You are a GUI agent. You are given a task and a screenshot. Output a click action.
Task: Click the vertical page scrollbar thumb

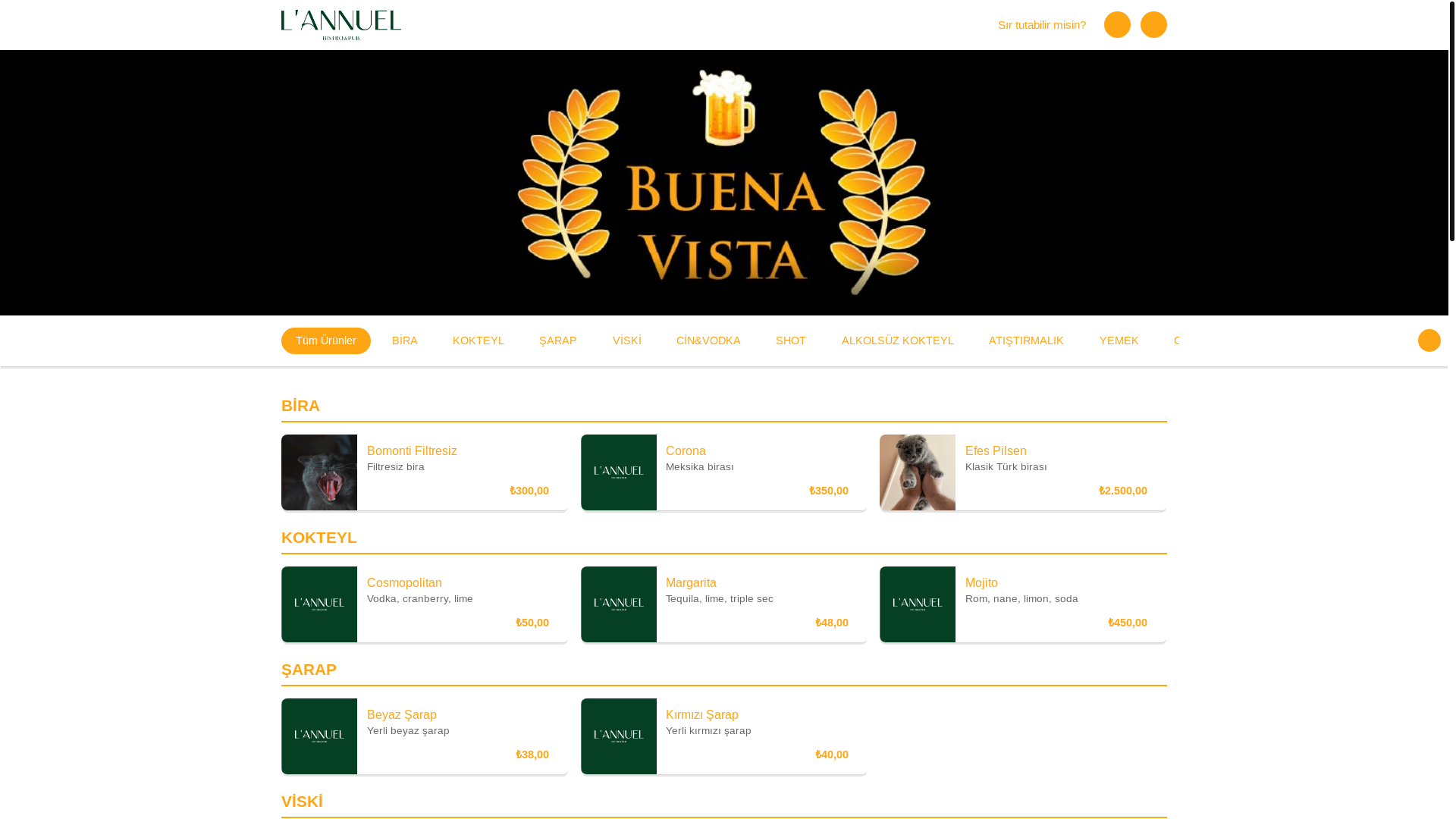[1451, 121]
